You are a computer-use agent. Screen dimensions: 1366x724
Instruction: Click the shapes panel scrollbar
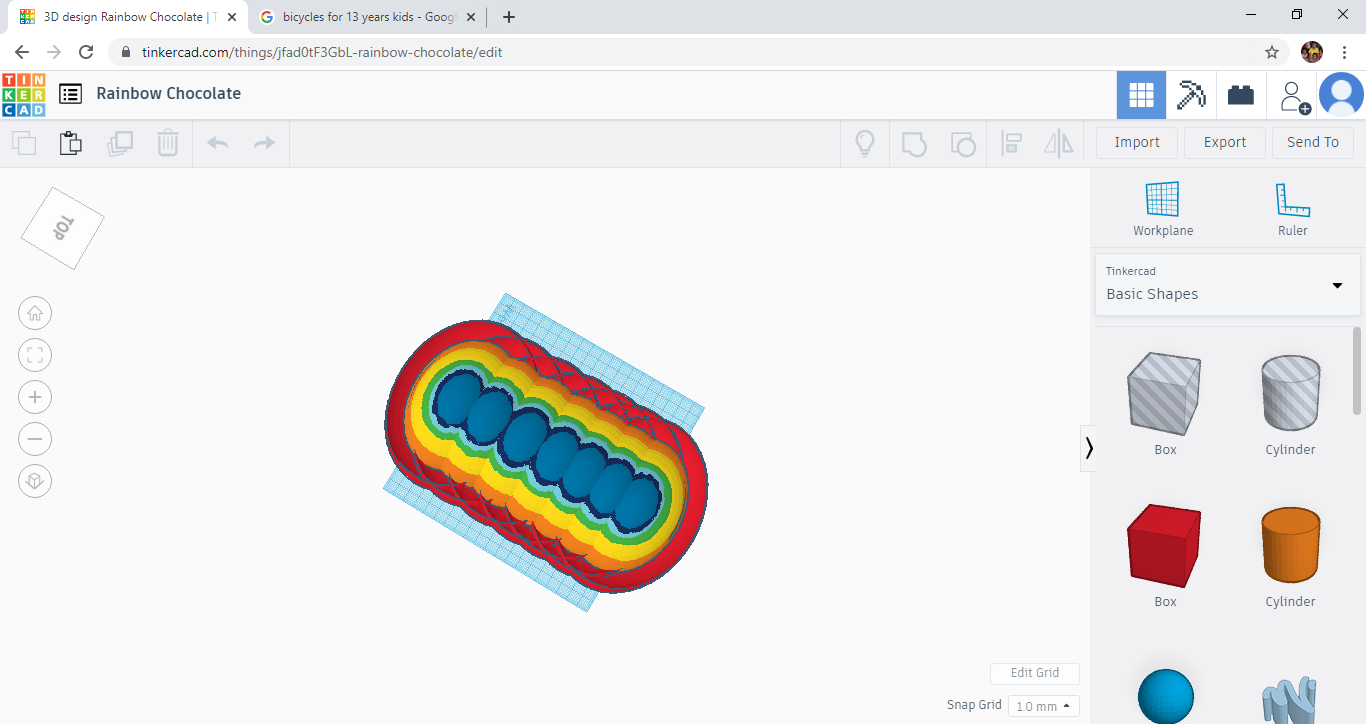[x=1357, y=370]
